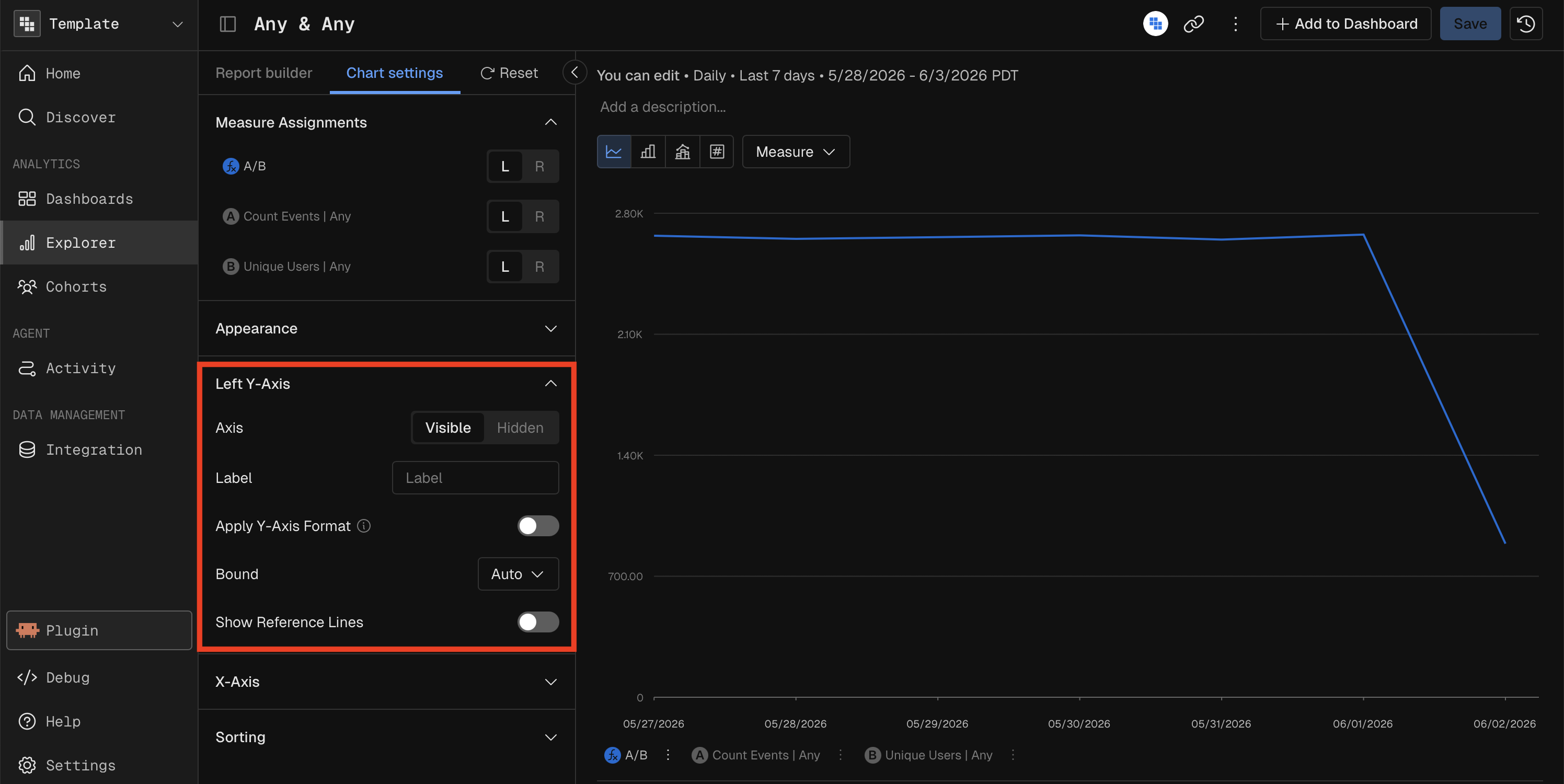Image resolution: width=1564 pixels, height=784 pixels.
Task: Click Count Events | Any legend label
Action: 766,755
